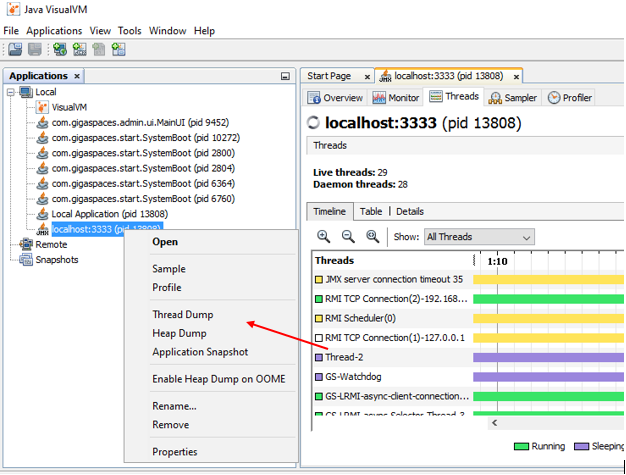The width and height of the screenshot is (626, 475).
Task: Collapse the Local tree node
Action: click(x=11, y=92)
